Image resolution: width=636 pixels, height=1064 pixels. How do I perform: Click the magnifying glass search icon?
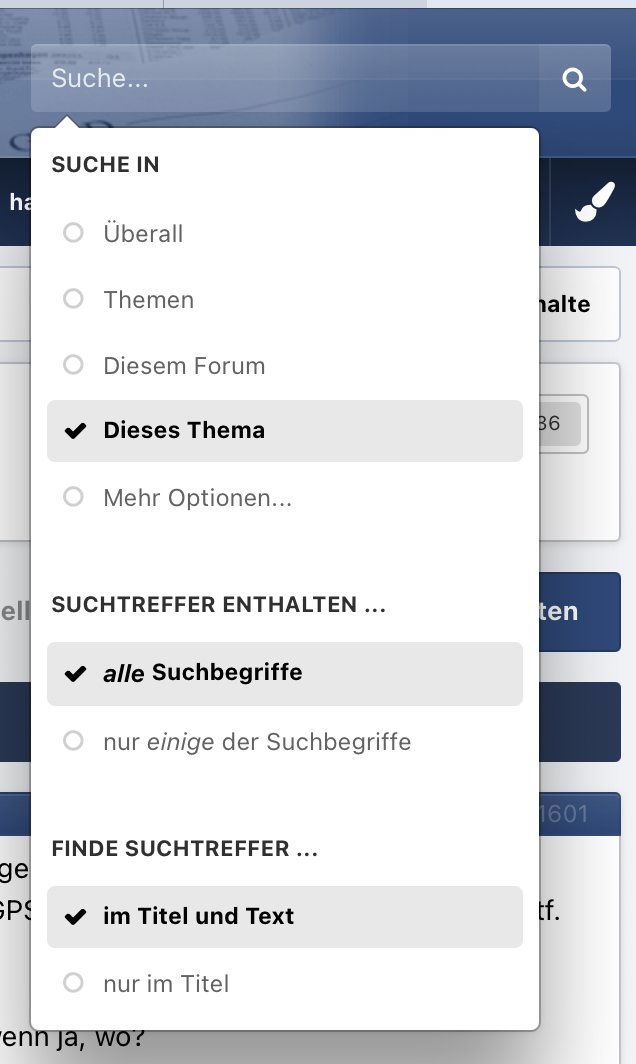tap(574, 79)
